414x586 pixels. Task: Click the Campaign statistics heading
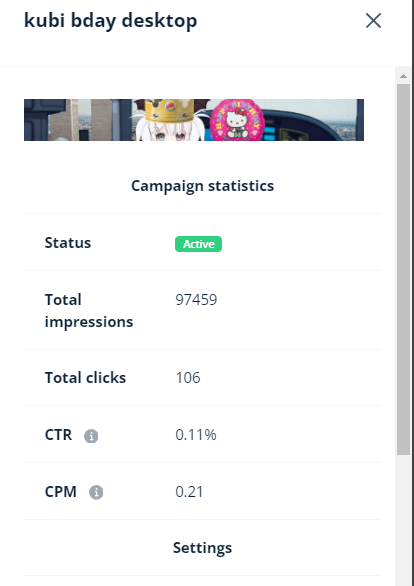[203, 186]
